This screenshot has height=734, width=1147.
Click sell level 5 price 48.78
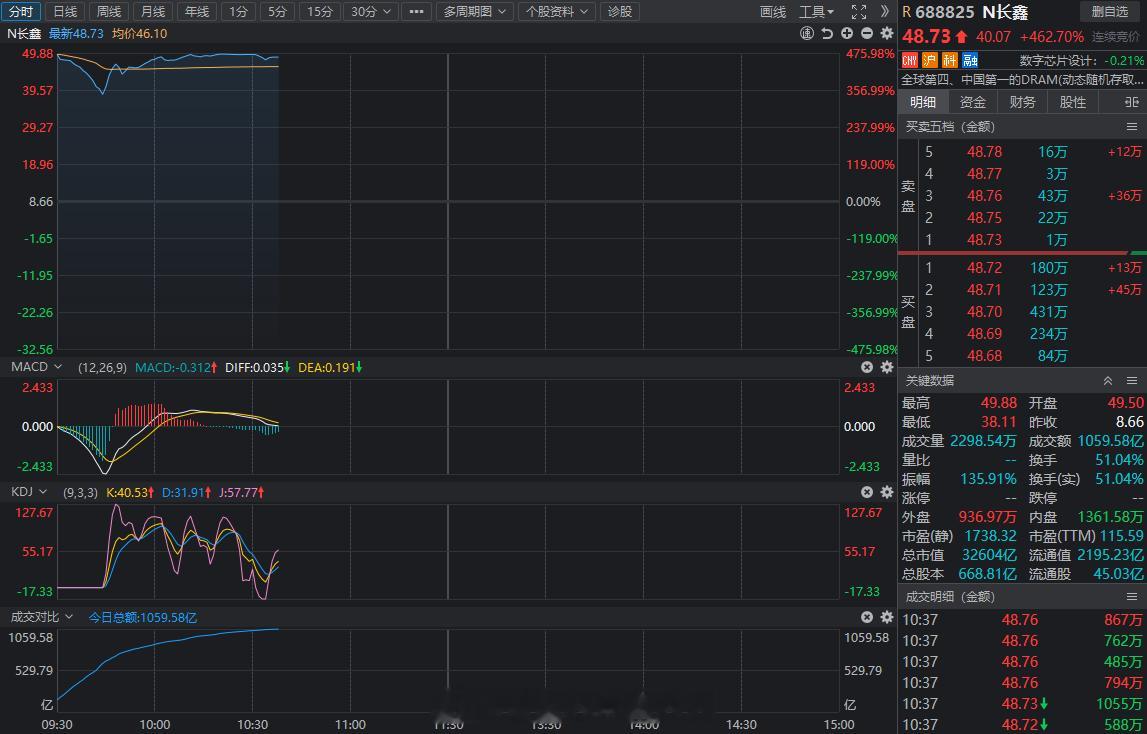985,151
